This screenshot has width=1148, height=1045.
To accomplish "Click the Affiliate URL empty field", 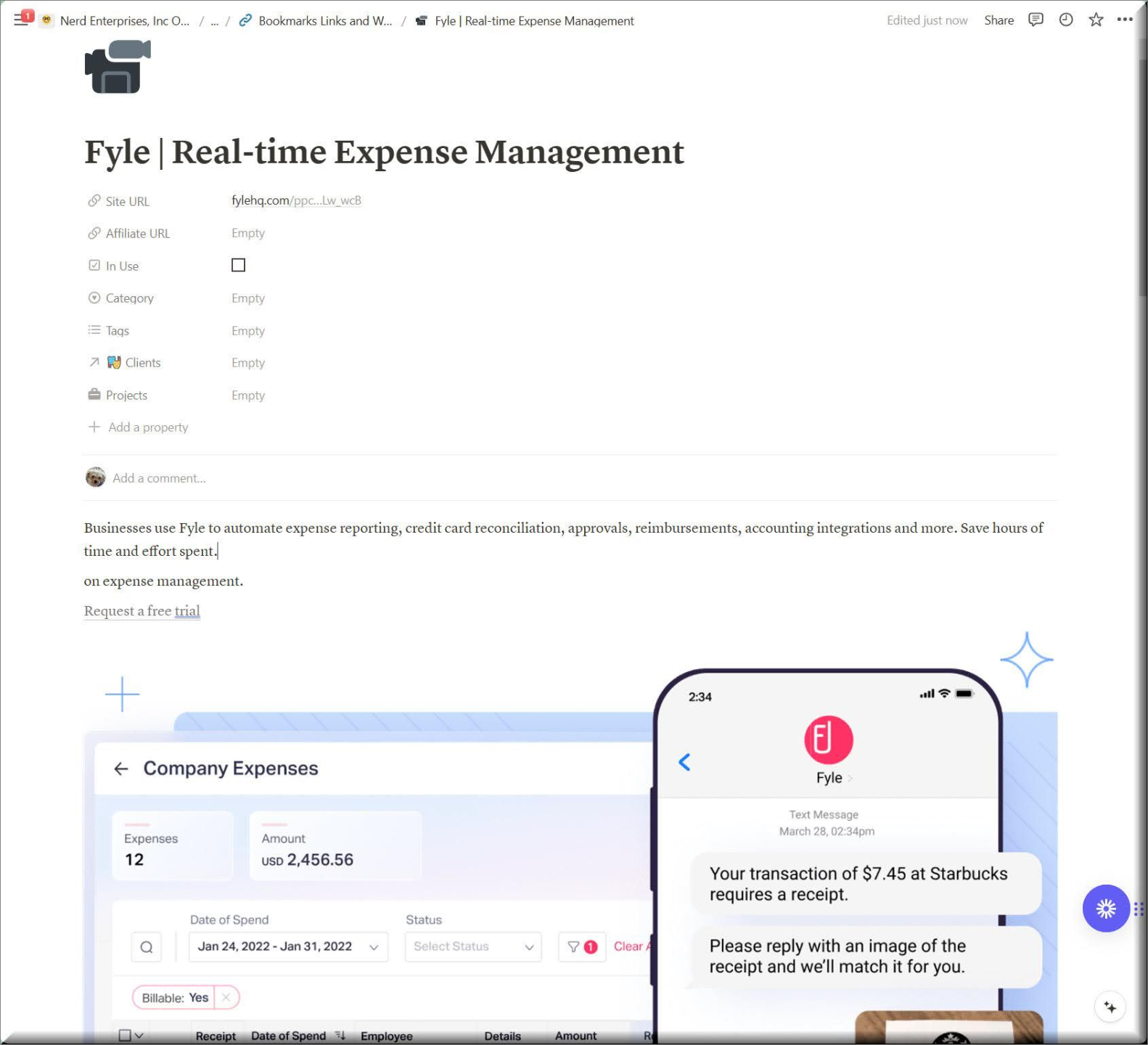I will tap(248, 233).
